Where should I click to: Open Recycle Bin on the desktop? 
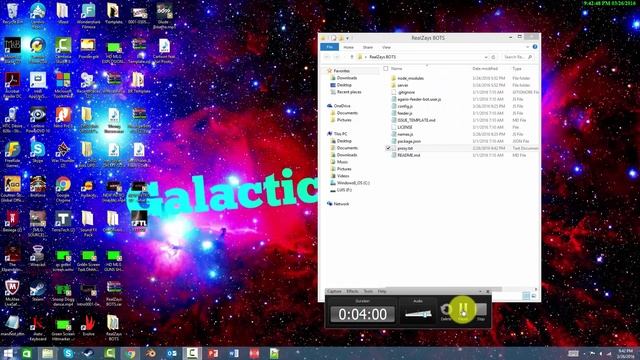12,13
